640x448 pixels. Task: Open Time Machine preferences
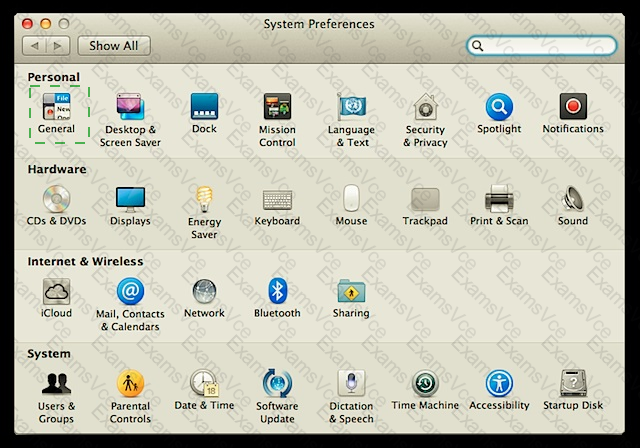425,384
